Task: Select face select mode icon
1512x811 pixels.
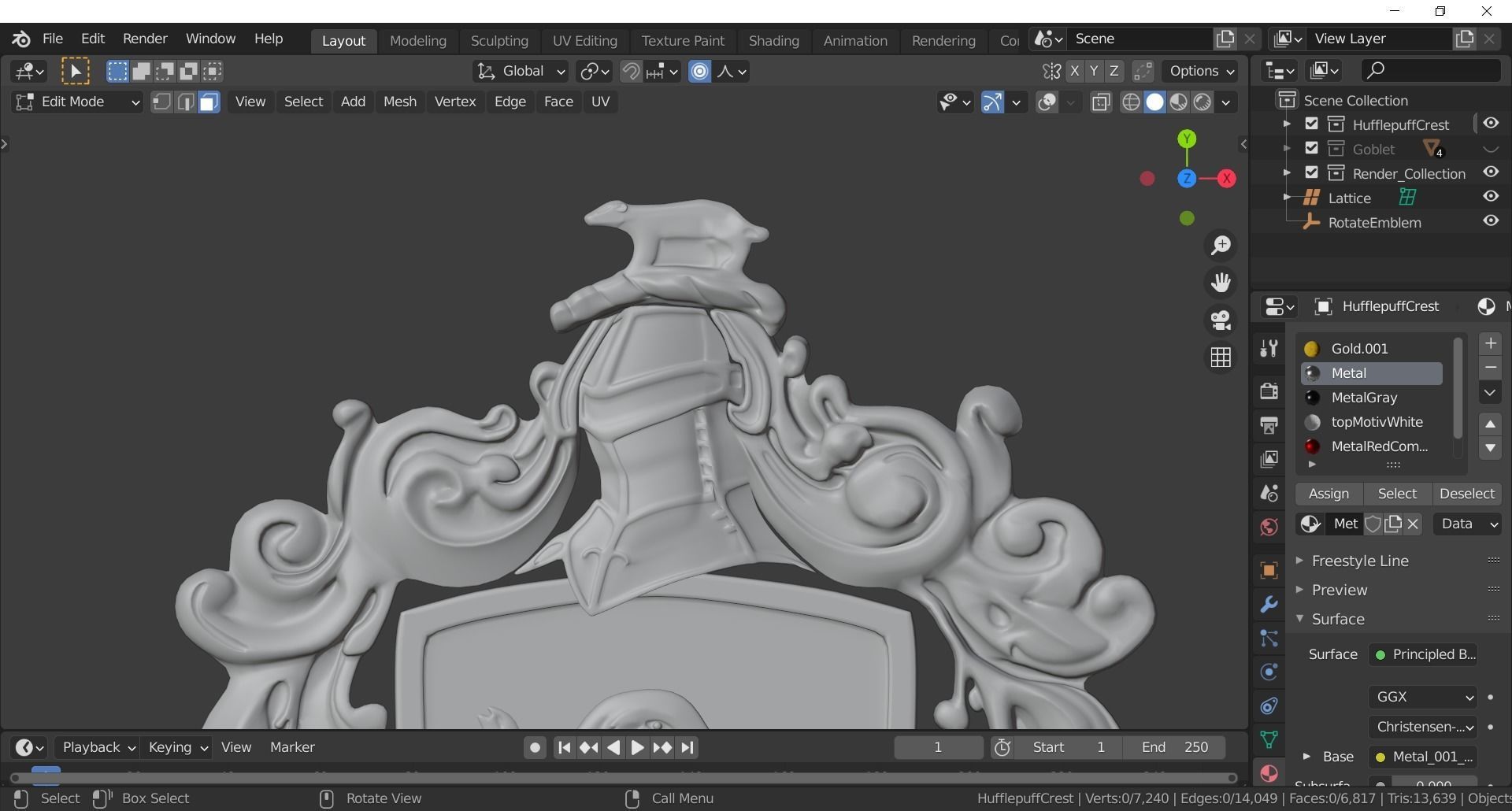Action: [209, 102]
